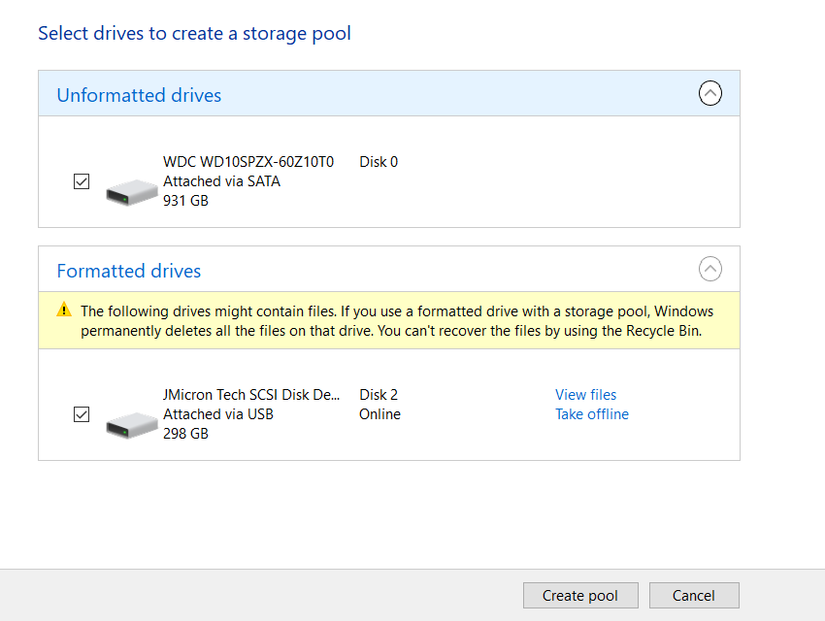Select the WDC WD10SPZX-60Z10T0 drive name
This screenshot has height=621, width=825.
click(x=248, y=162)
